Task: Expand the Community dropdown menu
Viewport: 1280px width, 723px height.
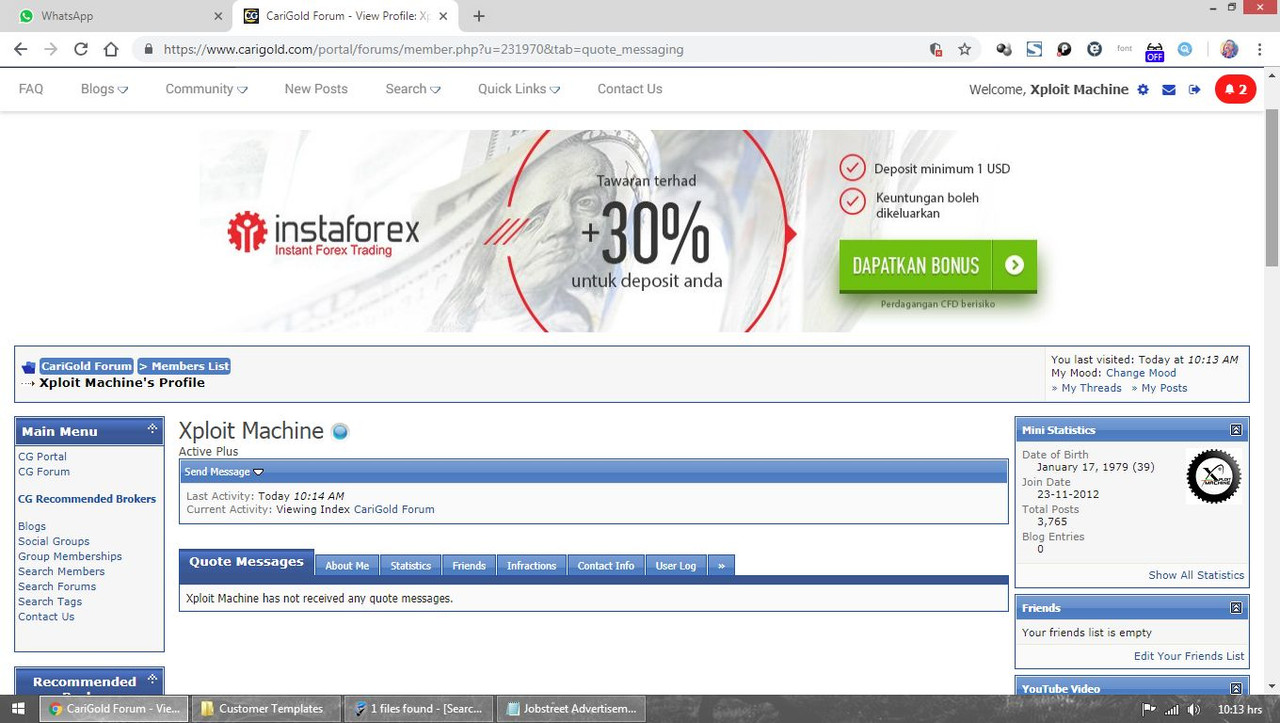Action: (206, 89)
